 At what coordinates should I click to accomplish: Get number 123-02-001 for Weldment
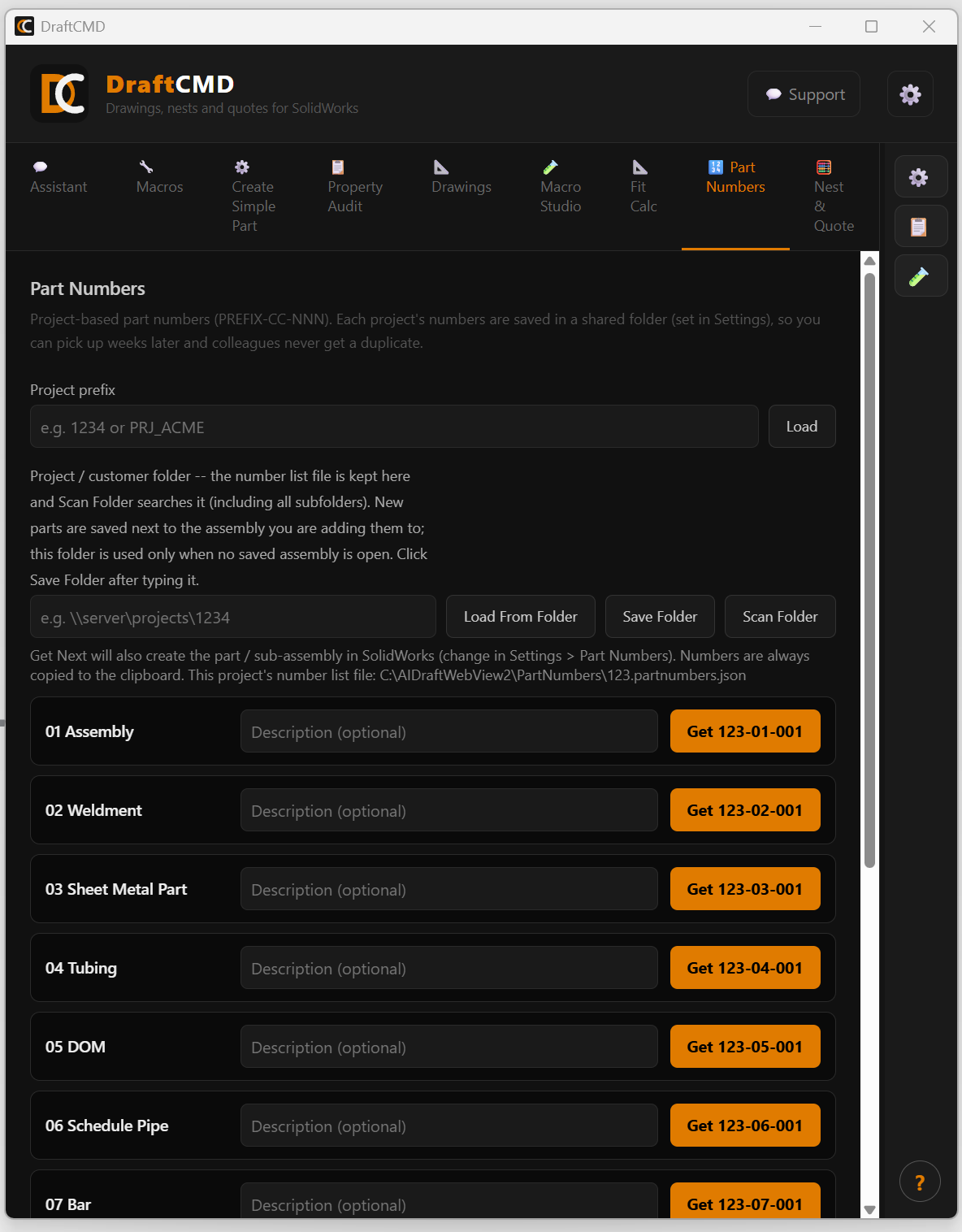point(745,810)
